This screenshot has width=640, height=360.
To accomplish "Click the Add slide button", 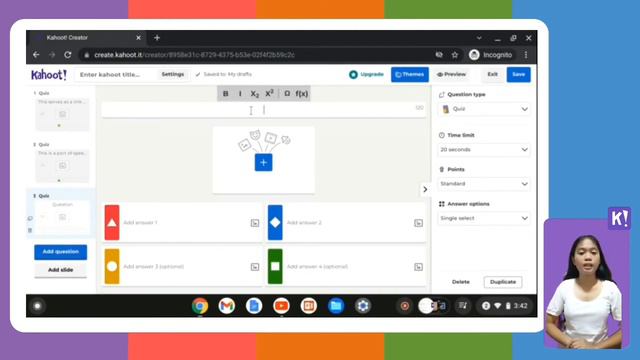I will [x=60, y=270].
